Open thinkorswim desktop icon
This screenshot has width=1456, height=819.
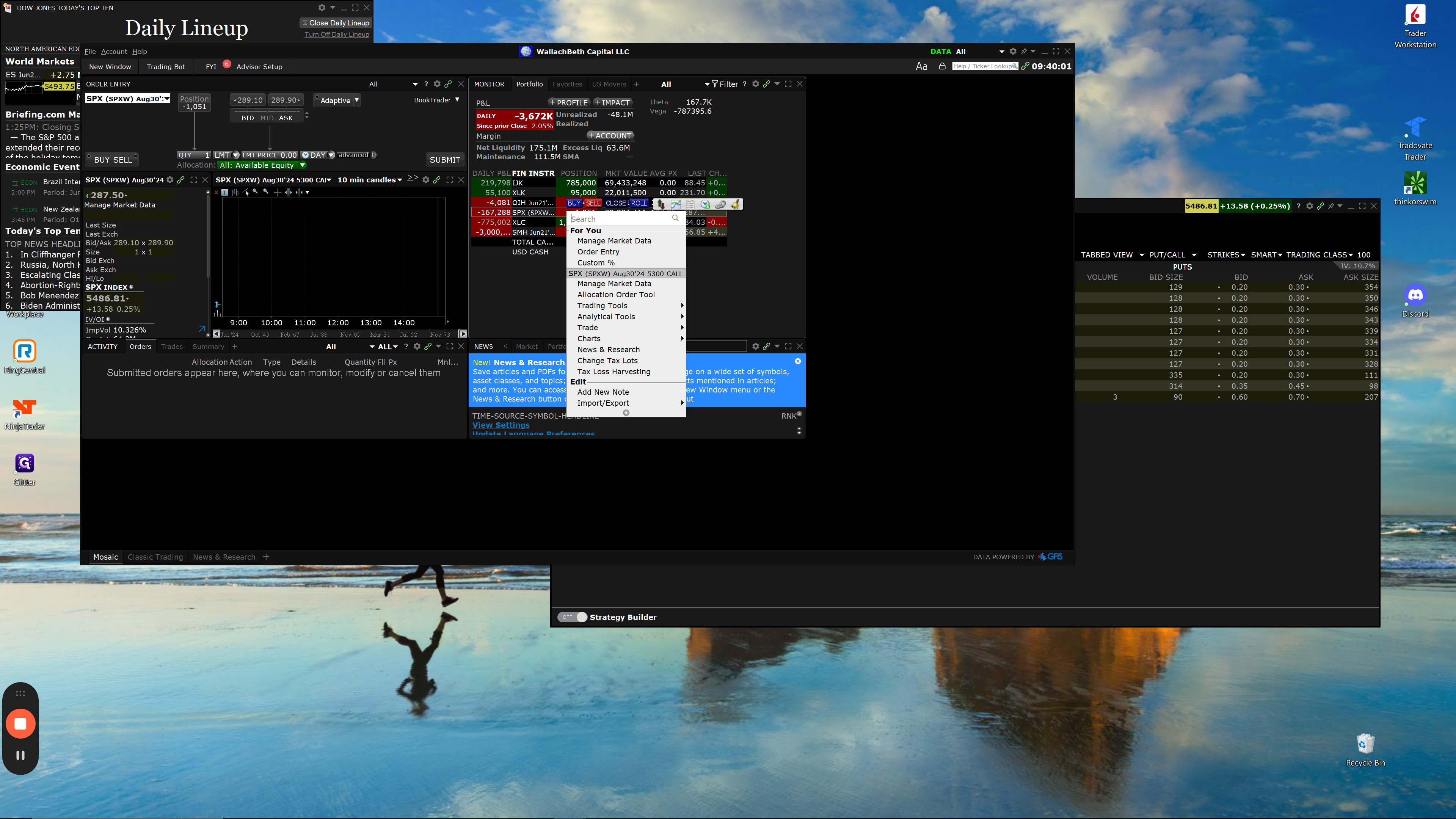(1415, 189)
